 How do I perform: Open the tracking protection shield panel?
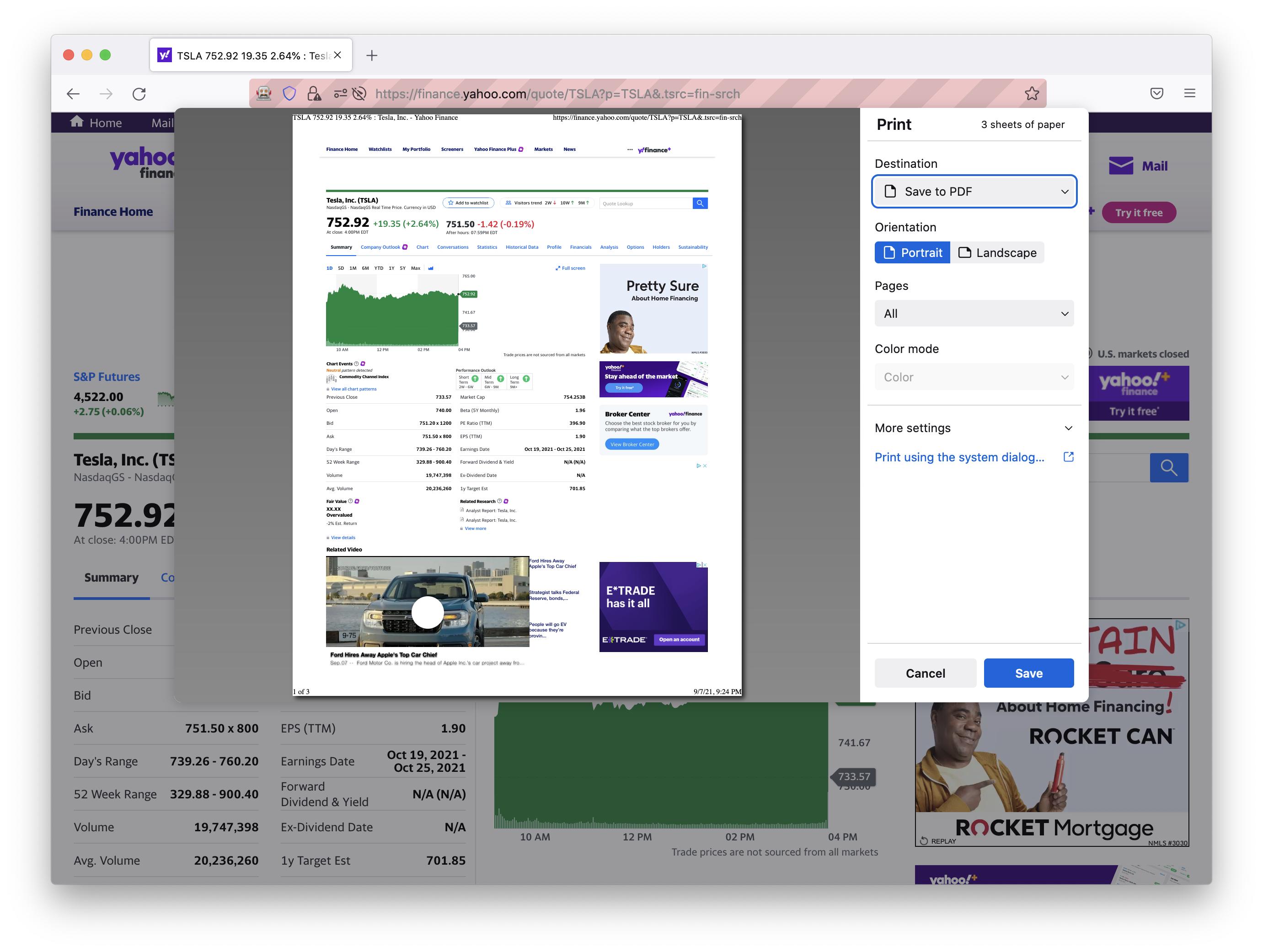click(289, 94)
